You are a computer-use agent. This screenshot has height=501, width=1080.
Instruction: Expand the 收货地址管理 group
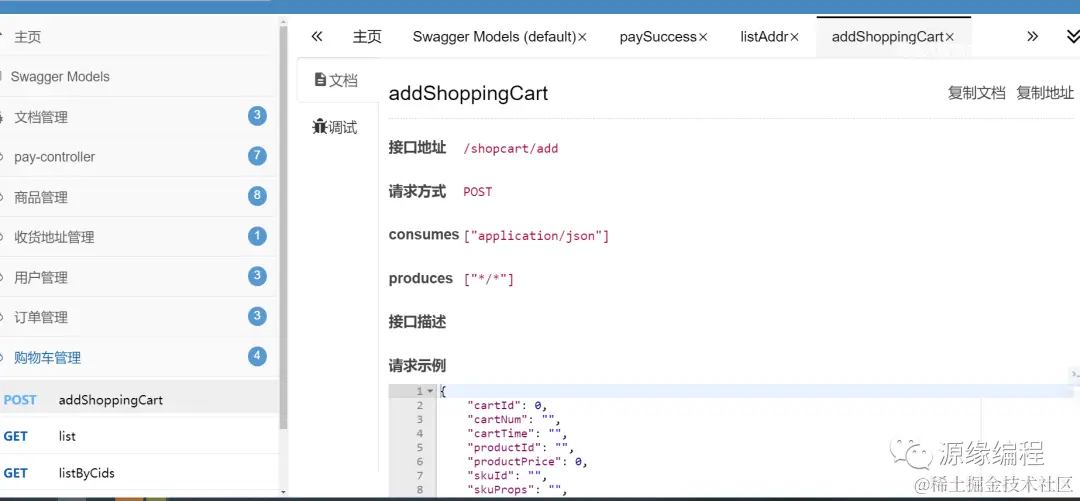coord(139,237)
